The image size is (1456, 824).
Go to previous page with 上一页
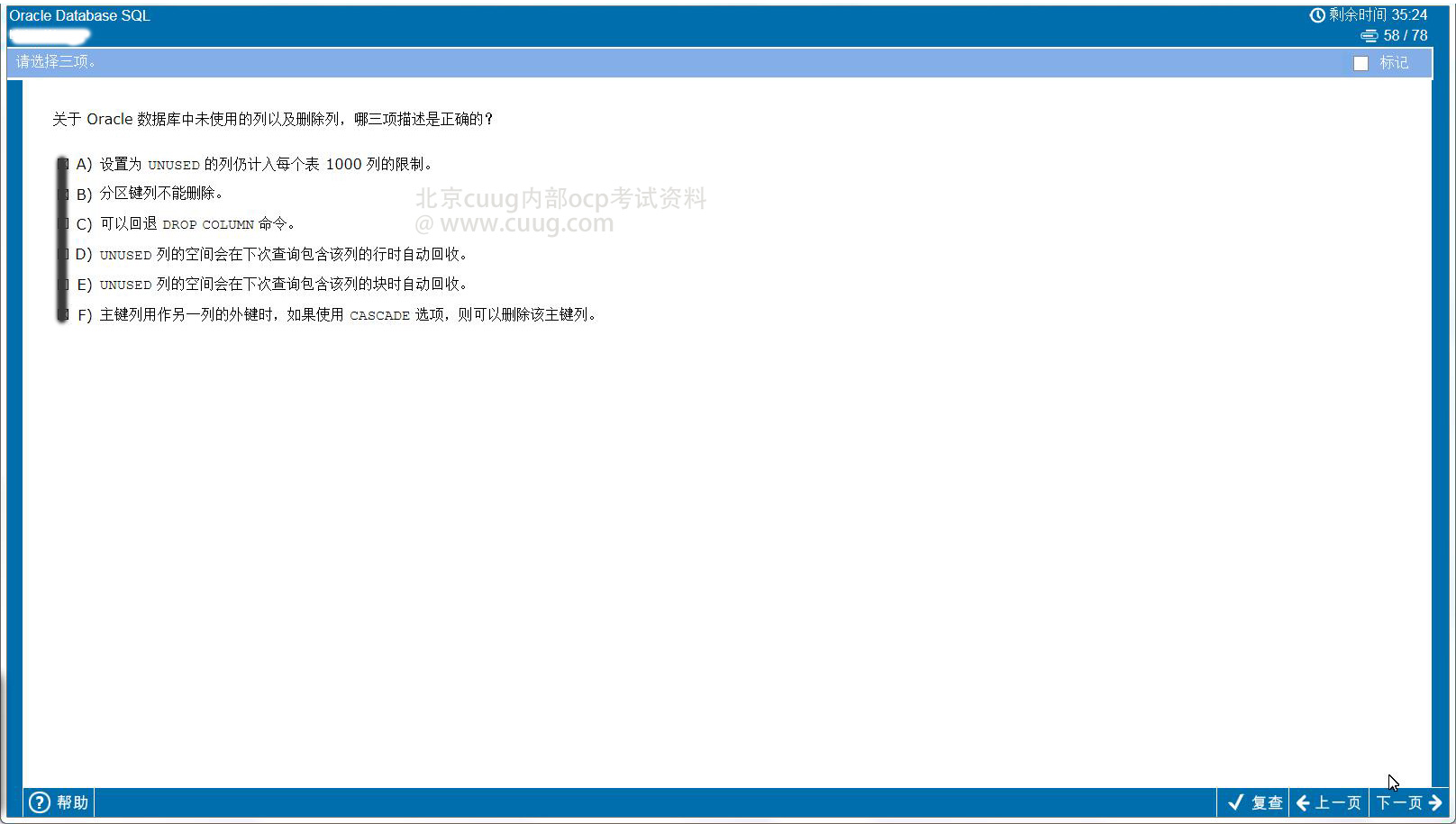click(1329, 802)
